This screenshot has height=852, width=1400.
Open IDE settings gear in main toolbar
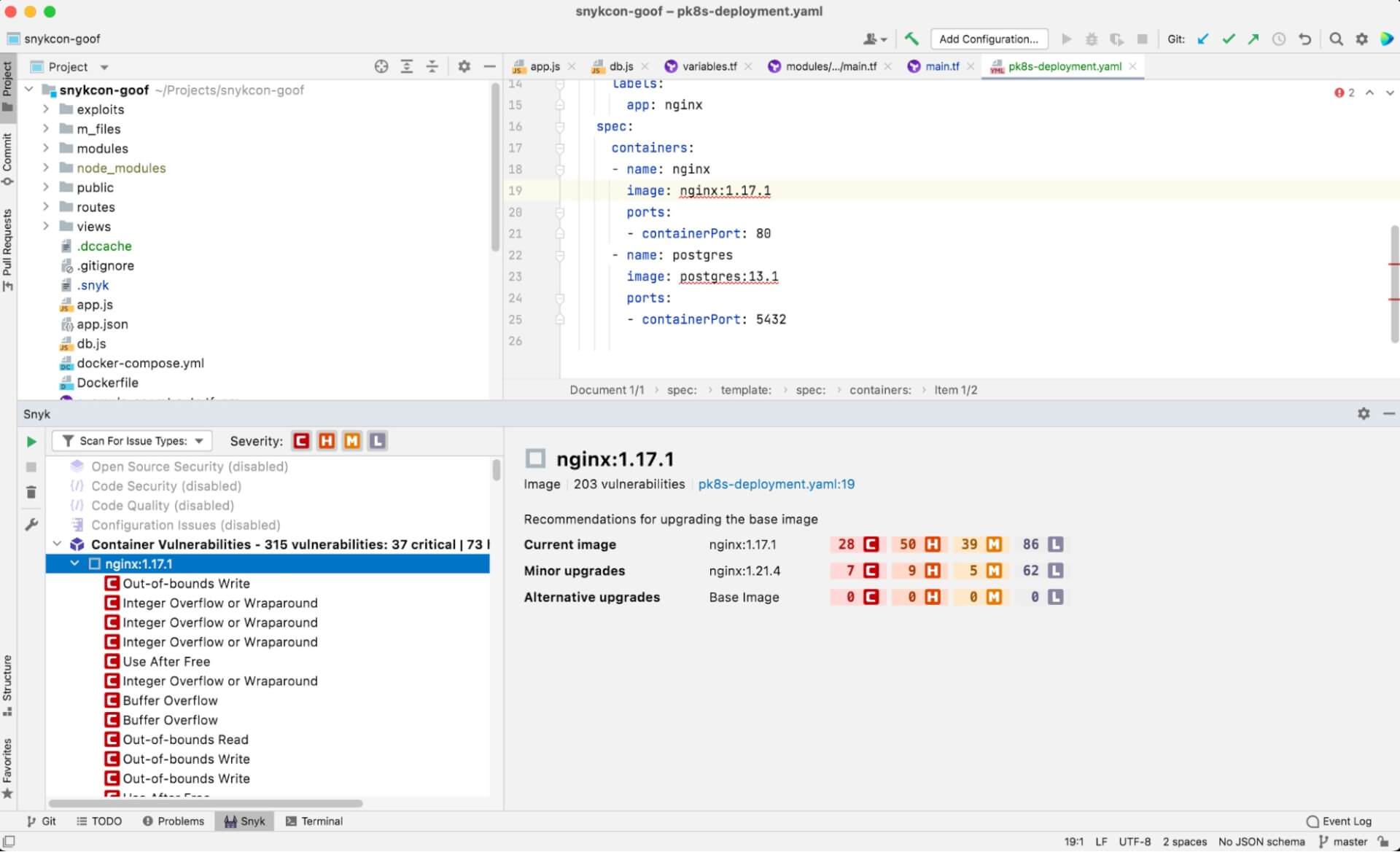1361,39
